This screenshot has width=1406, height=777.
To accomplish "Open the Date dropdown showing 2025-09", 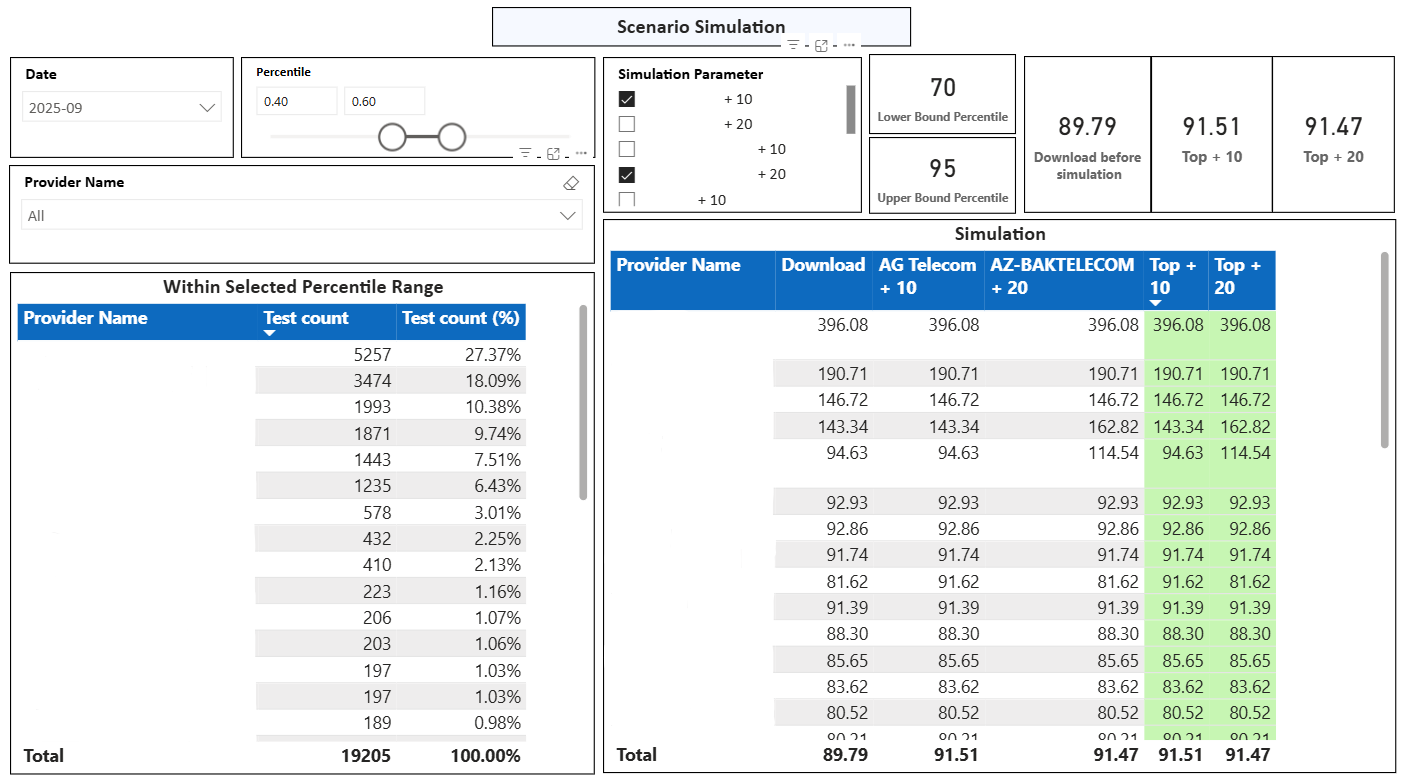I will [122, 108].
